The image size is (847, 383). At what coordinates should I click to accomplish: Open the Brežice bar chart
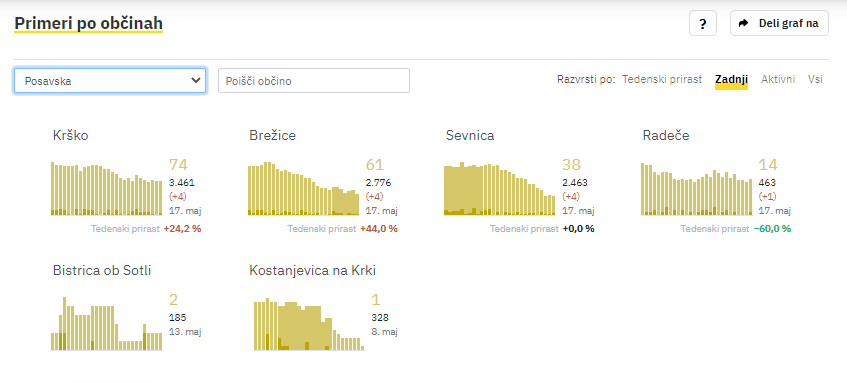303,188
